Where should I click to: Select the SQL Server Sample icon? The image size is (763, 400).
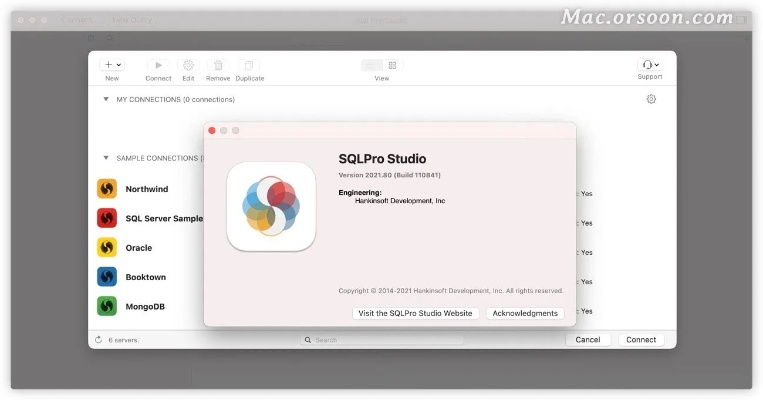coord(107,218)
